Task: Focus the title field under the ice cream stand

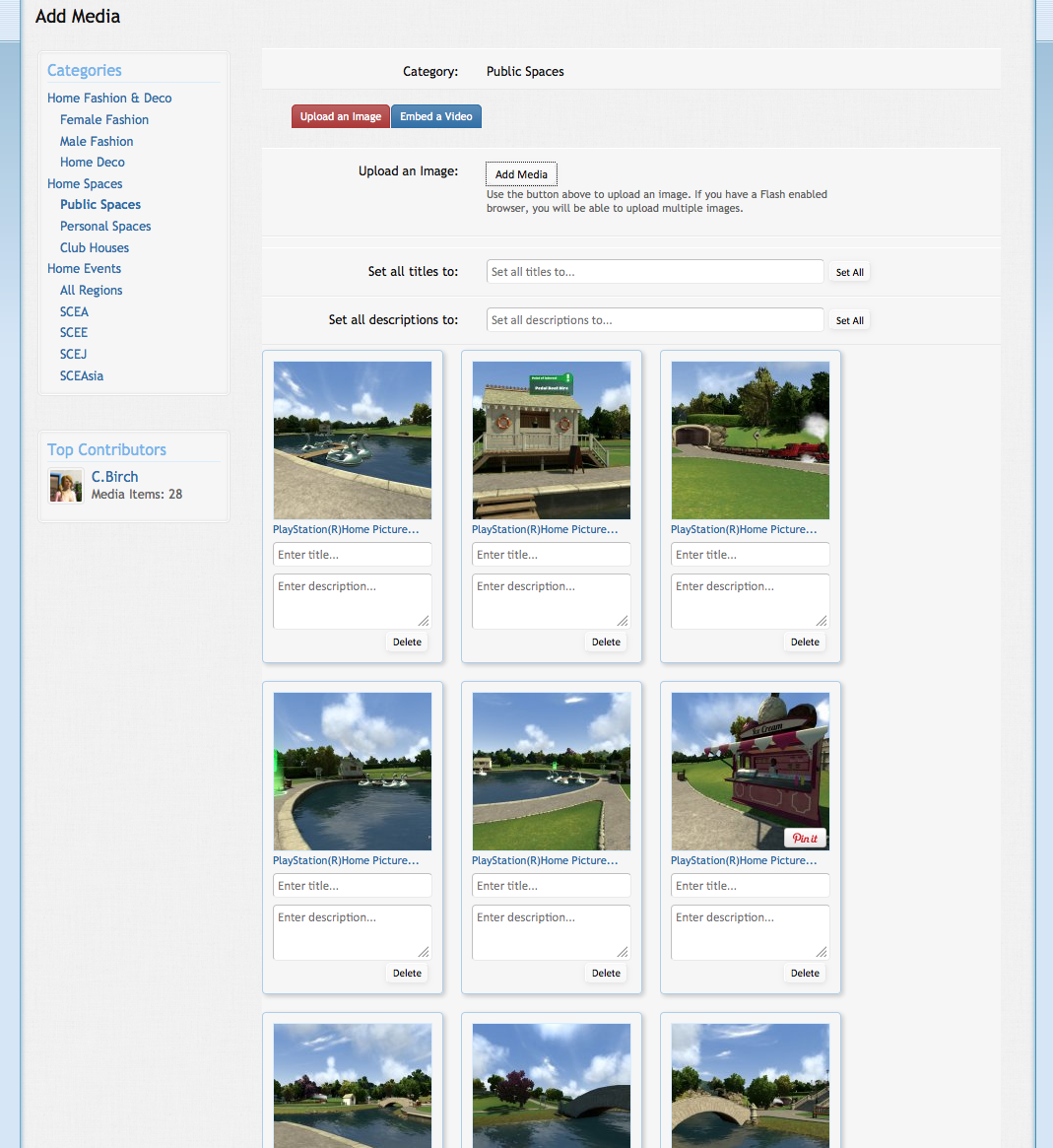Action: pos(751,885)
